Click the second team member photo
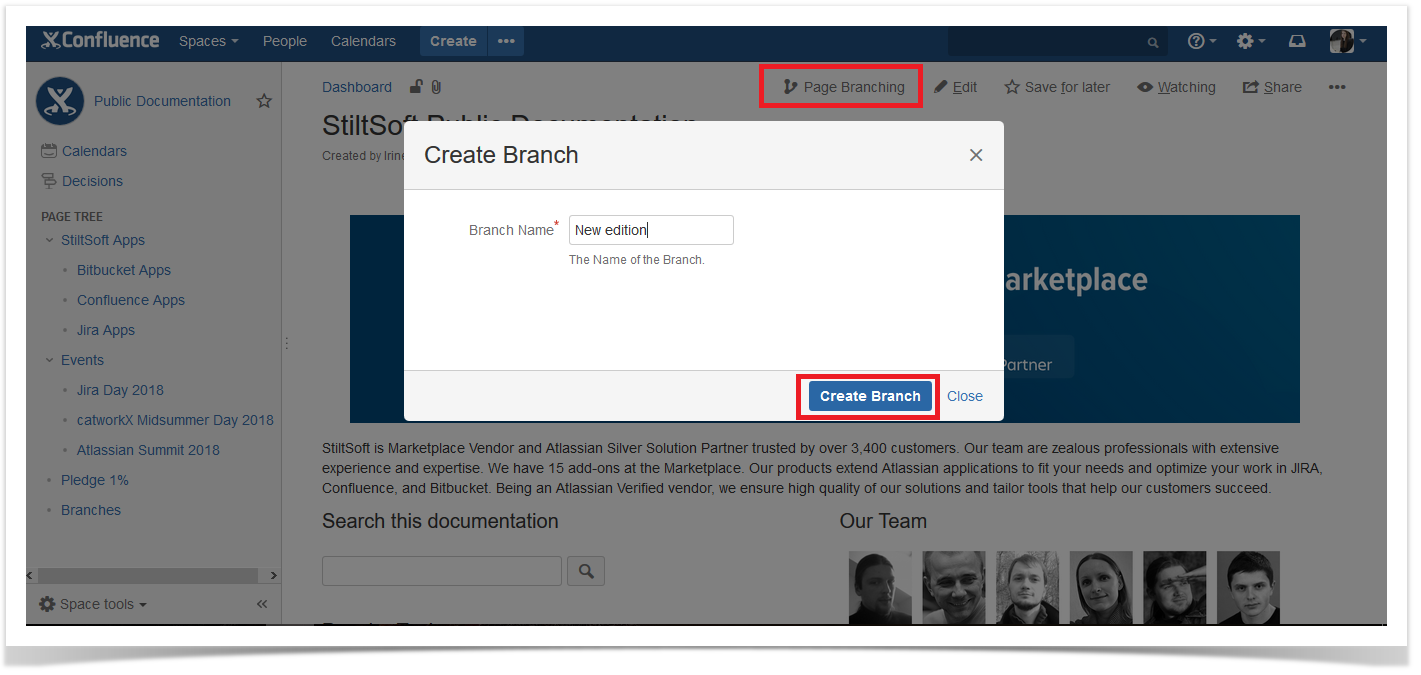Viewport: 1421px width, 675px height. [x=954, y=588]
